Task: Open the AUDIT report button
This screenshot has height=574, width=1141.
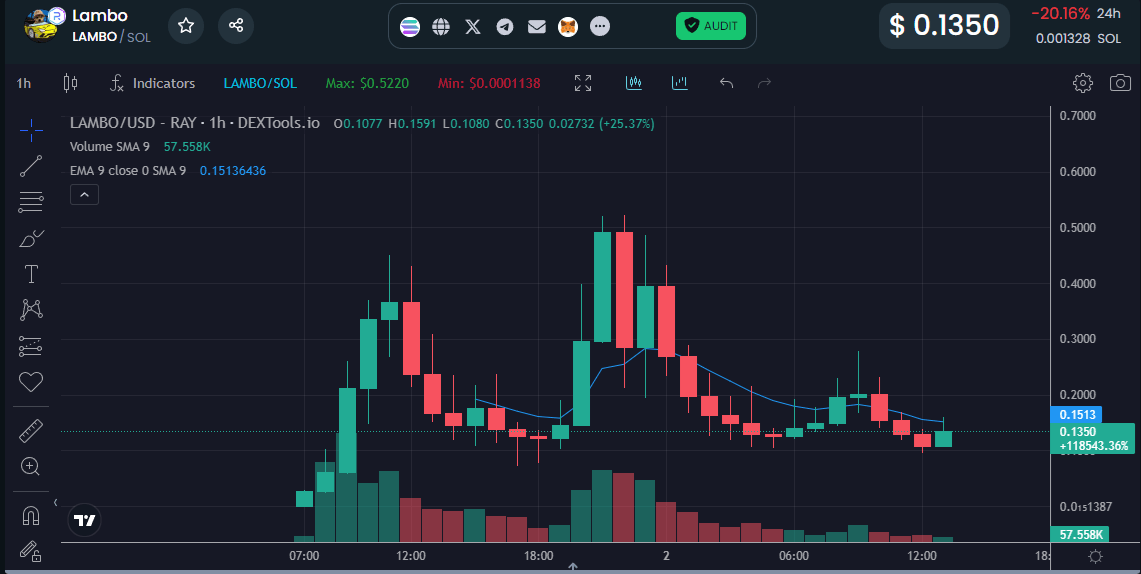Action: coord(711,26)
